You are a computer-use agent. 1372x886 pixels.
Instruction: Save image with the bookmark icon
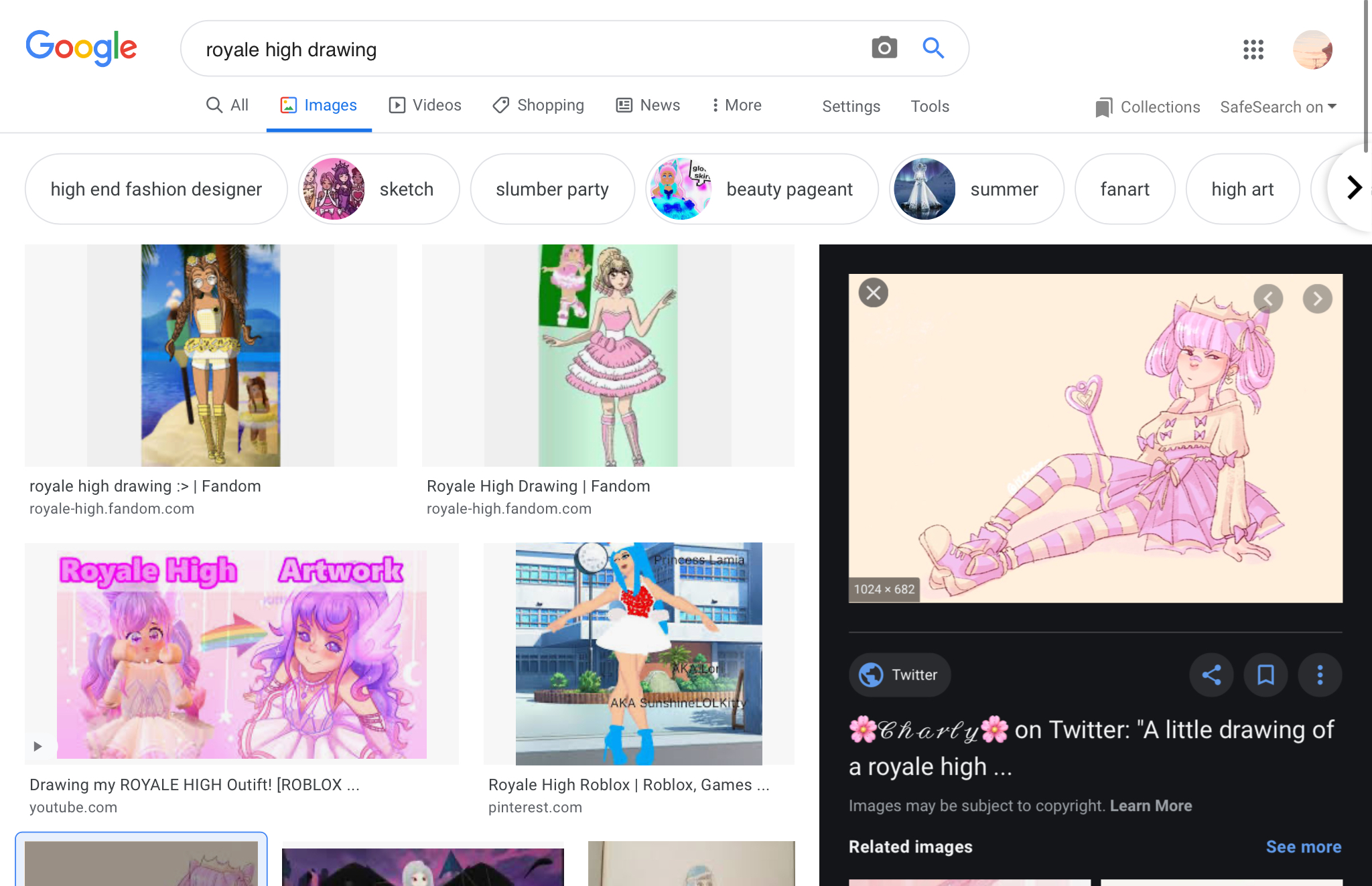point(1265,674)
